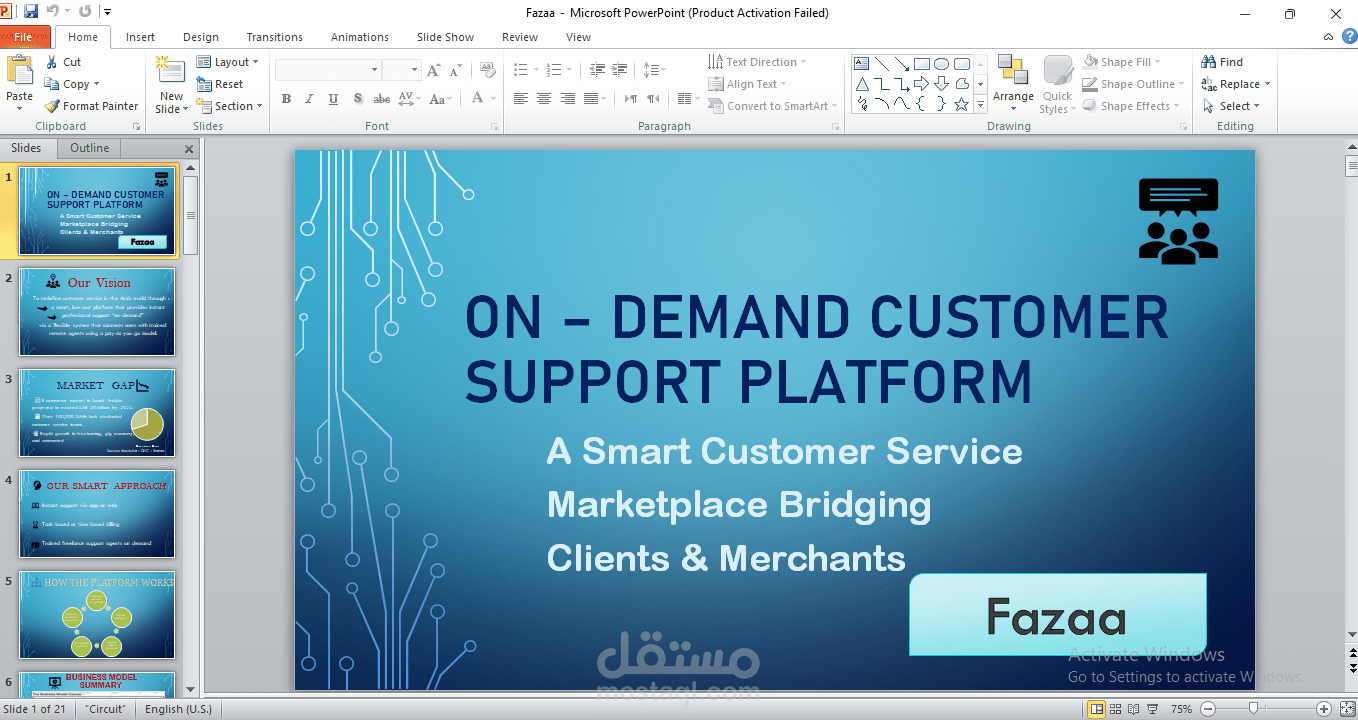Viewport: 1358px width, 720px height.
Task: Increase font size with Grow Font icon
Action: 433,70
